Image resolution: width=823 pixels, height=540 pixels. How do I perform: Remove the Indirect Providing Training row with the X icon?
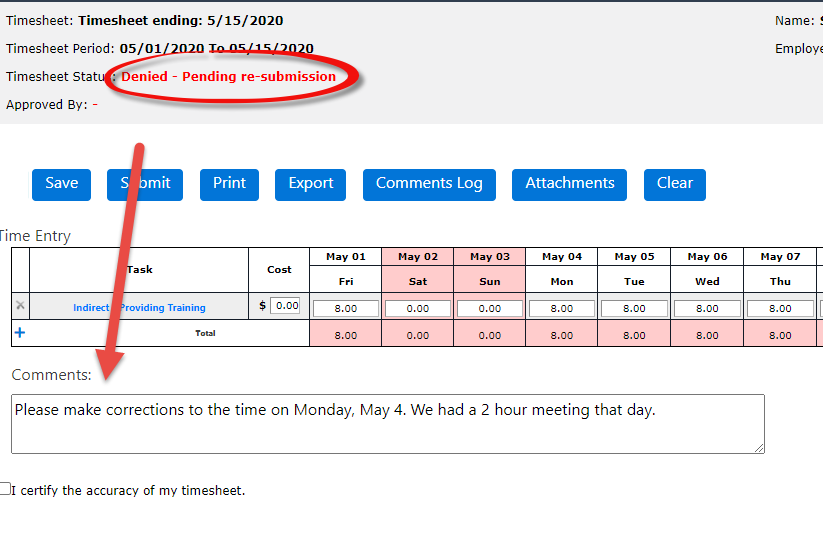(x=20, y=305)
